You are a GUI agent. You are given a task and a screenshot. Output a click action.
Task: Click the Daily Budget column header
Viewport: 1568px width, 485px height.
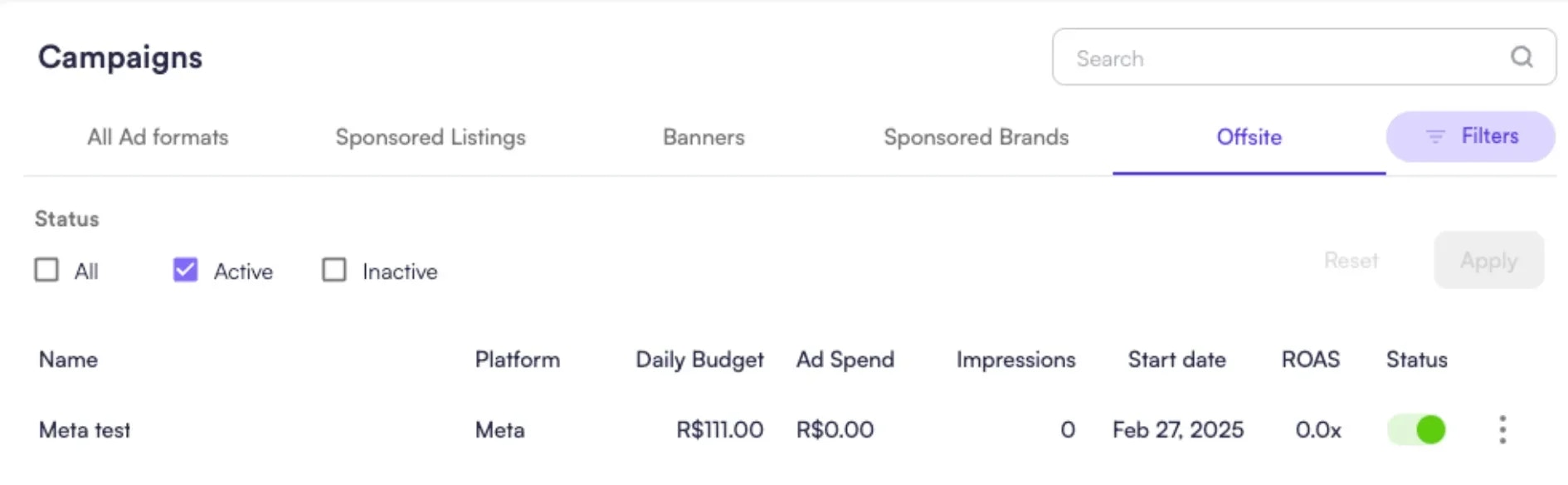tap(699, 360)
